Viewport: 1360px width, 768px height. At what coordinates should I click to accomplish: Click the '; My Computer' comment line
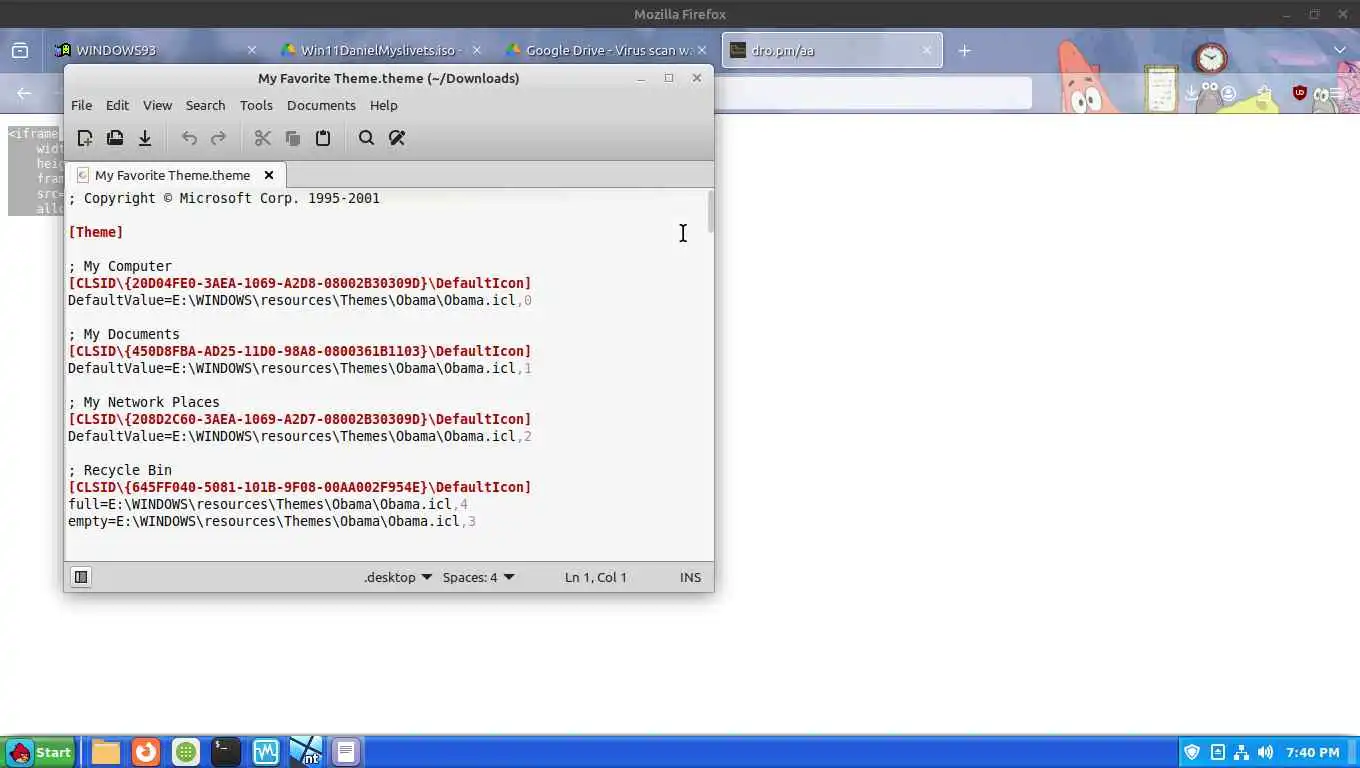(120, 266)
